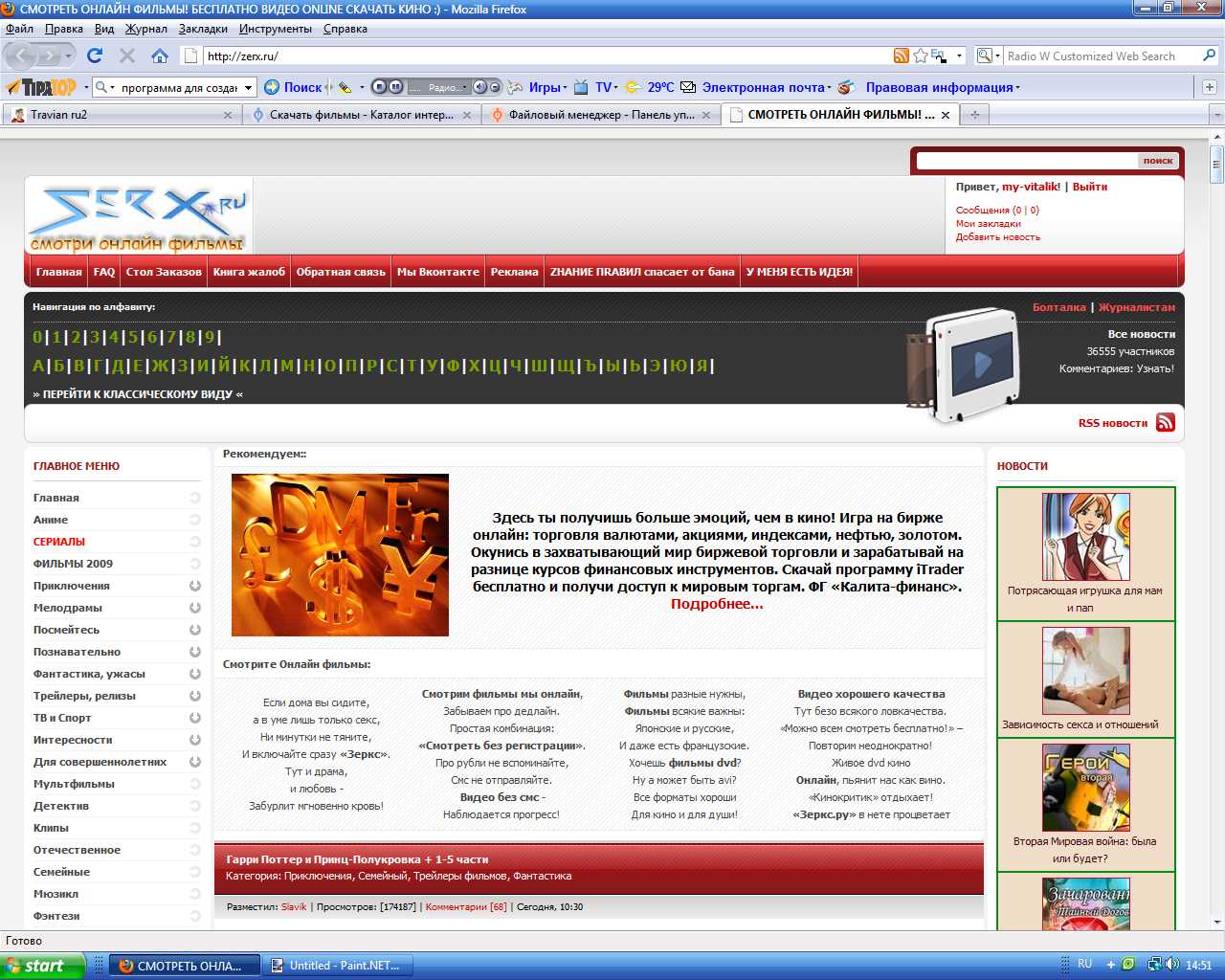This screenshot has height=980, width=1225.
Task: Click the red RSS новости feed icon
Action: pos(1165,423)
